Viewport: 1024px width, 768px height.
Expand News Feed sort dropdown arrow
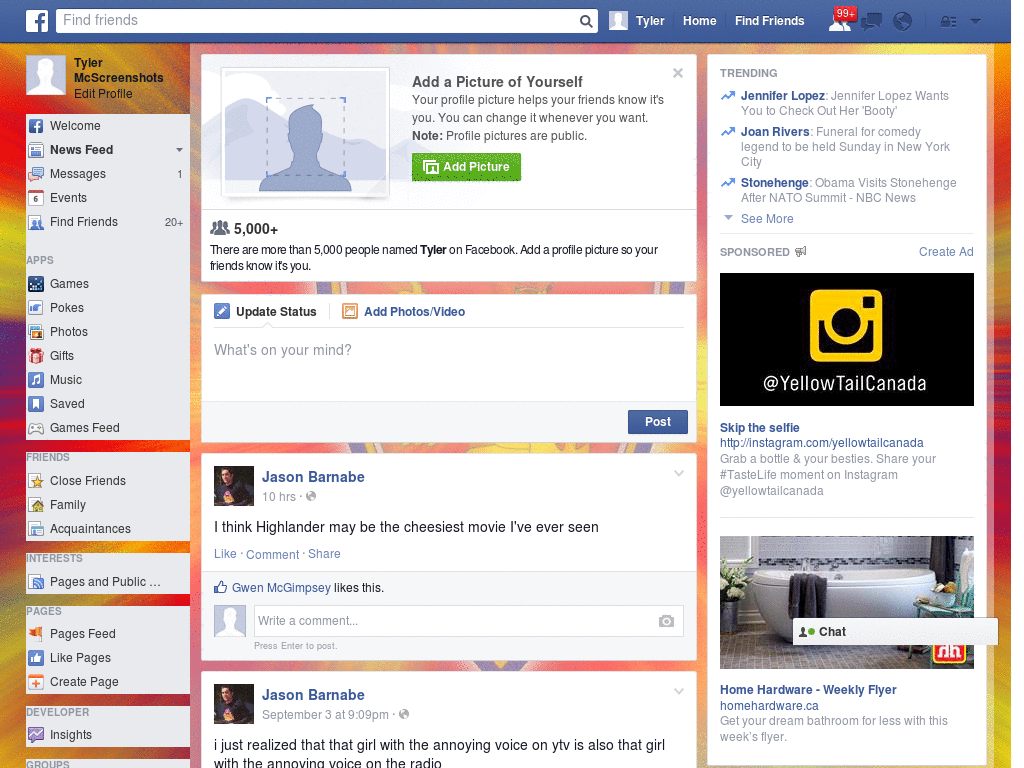pos(179,150)
